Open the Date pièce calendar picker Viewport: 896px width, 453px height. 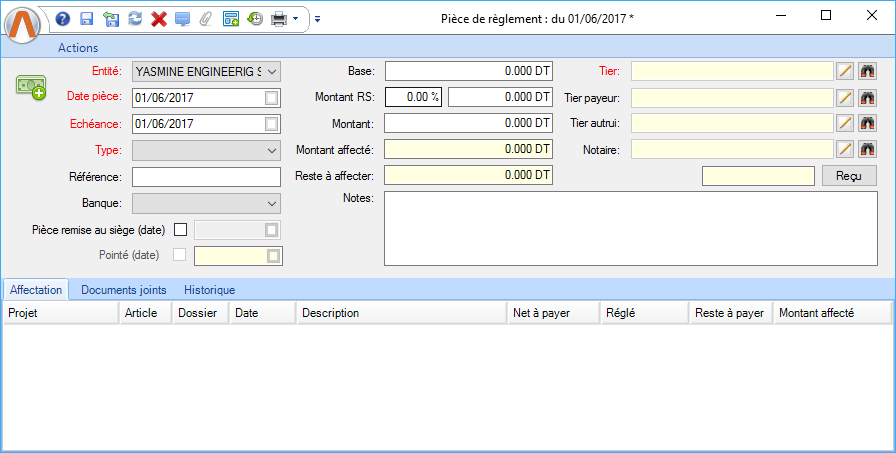pyautogui.click(x=272, y=97)
